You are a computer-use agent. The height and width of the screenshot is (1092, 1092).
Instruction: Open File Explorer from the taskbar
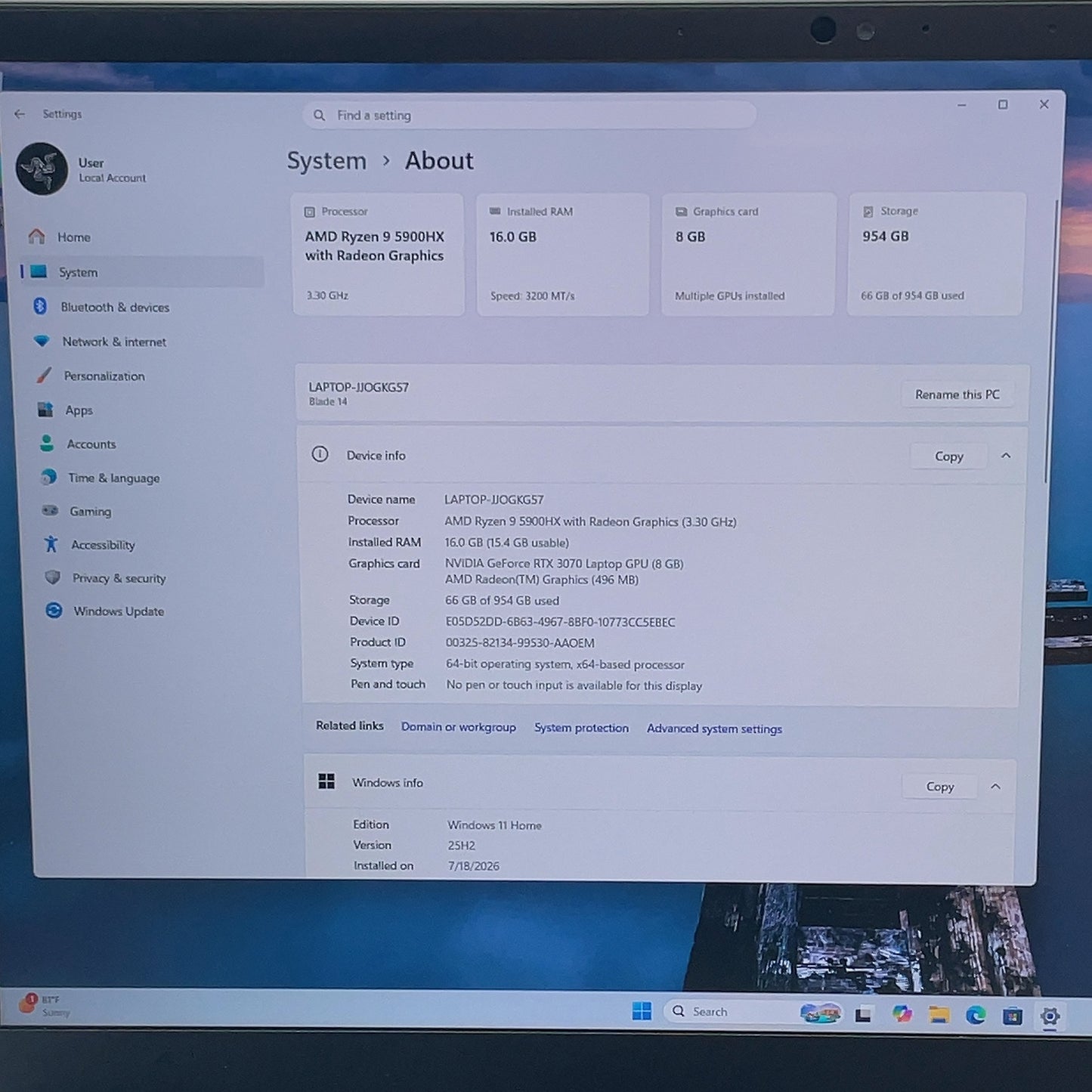click(x=939, y=1014)
